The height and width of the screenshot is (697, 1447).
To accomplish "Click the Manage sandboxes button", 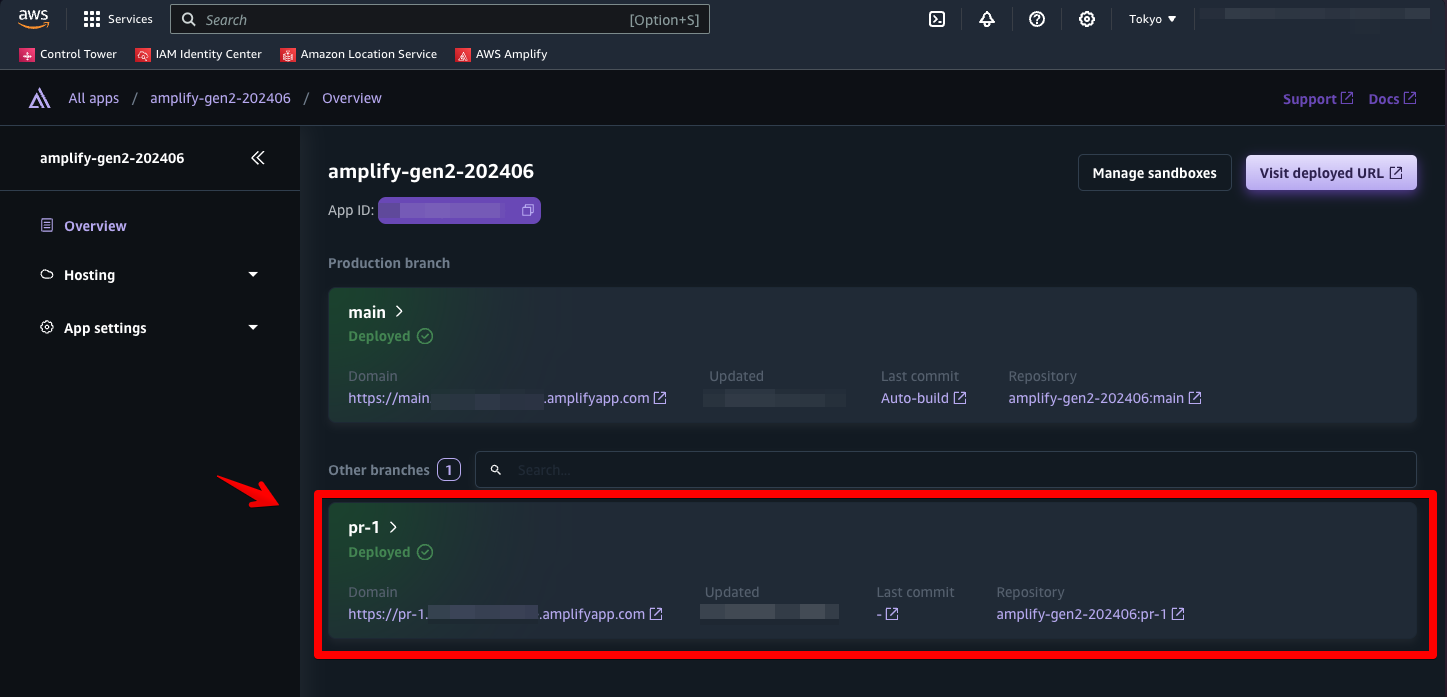I will pos(1154,173).
